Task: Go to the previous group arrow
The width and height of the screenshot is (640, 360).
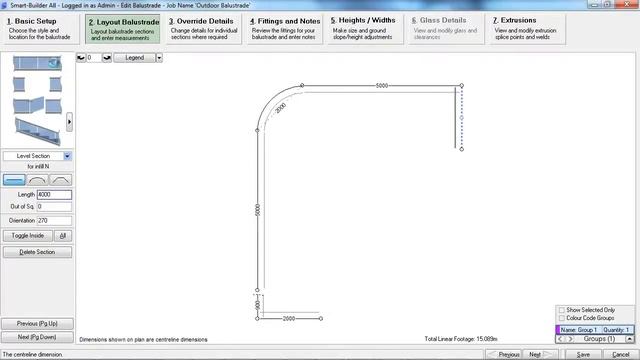Action: [560, 339]
